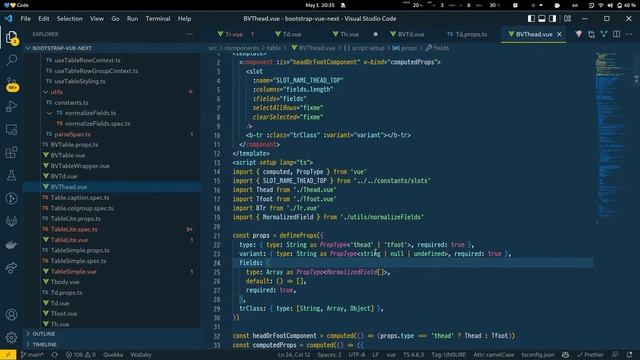Open the Docker whale view
Image resolution: width=640 pixels, height=360 pixels.
(11, 244)
